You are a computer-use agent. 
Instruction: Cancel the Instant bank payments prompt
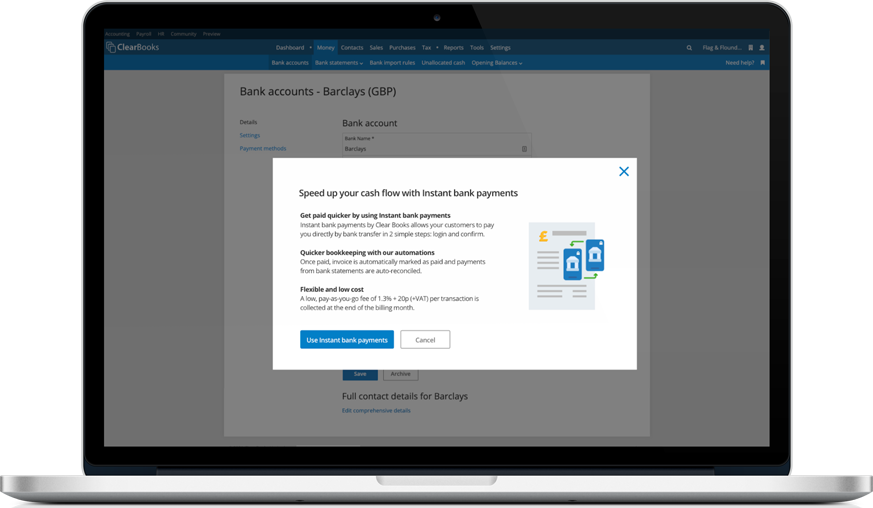pyautogui.click(x=425, y=340)
